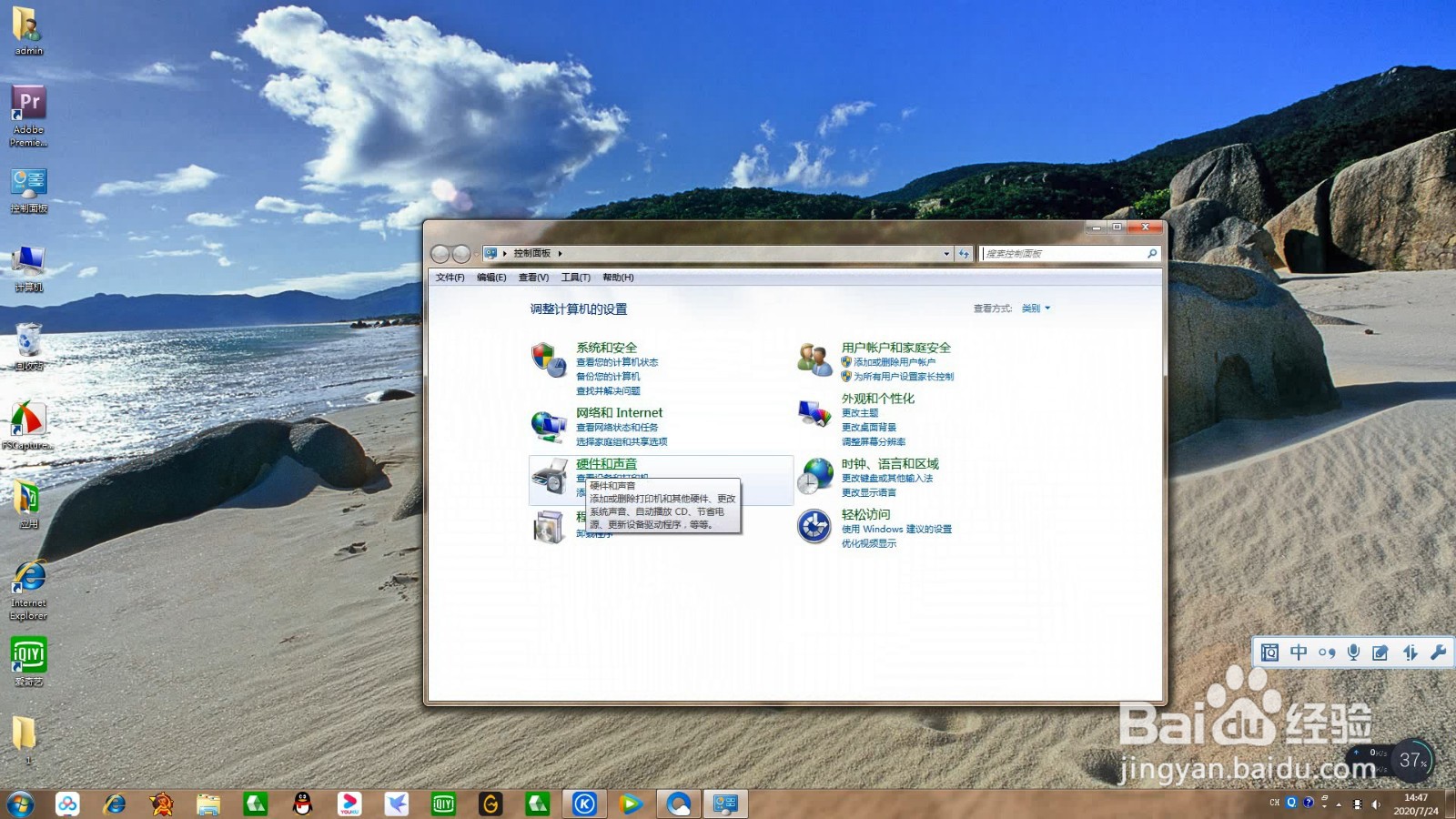Screen dimensions: 1456x819
Task: Select the admin user folder desktop icon
Action: [28, 32]
